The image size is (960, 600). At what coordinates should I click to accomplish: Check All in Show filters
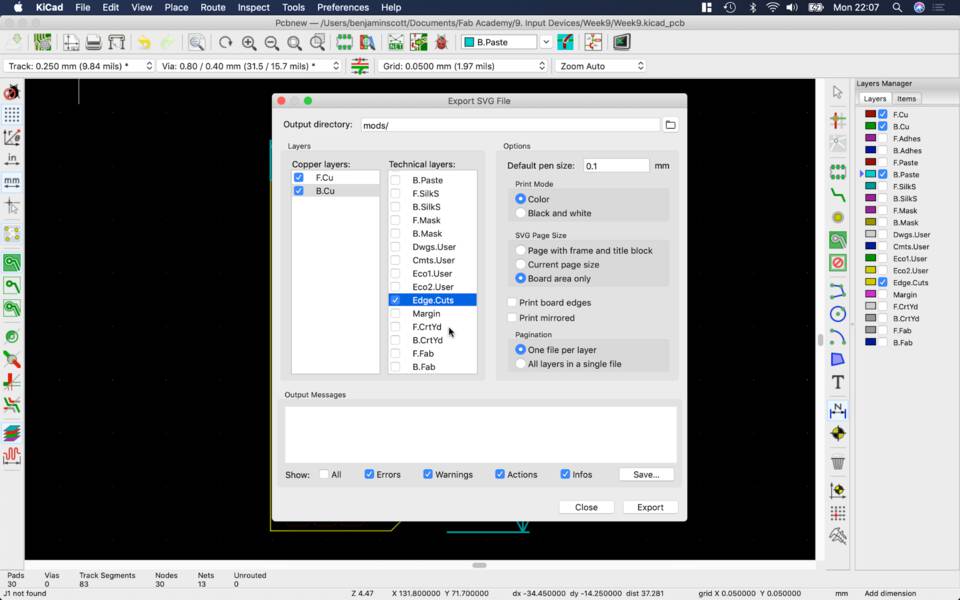(x=324, y=474)
